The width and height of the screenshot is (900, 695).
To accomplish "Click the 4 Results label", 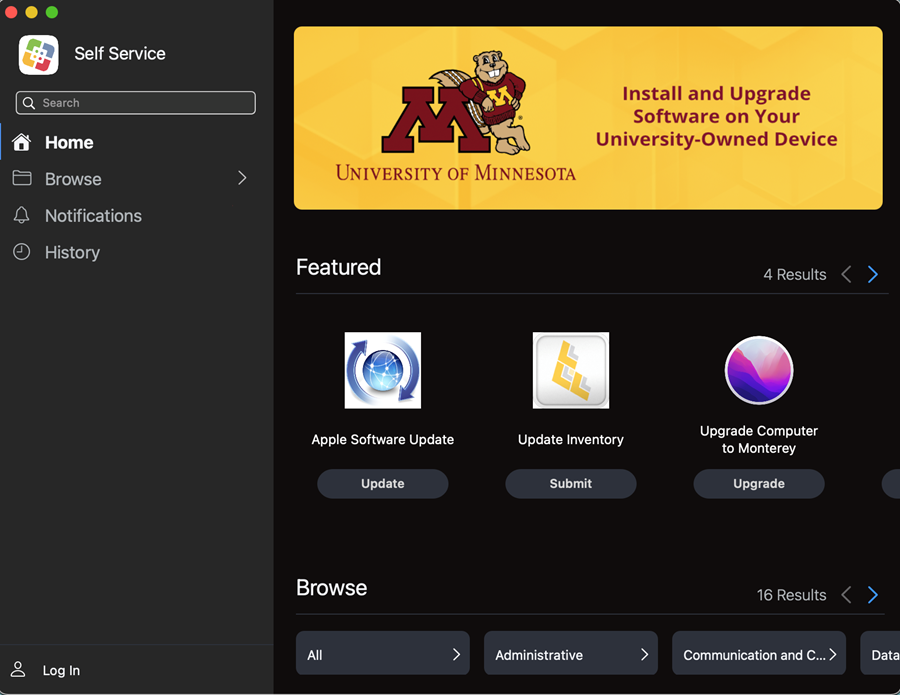I will (x=795, y=274).
